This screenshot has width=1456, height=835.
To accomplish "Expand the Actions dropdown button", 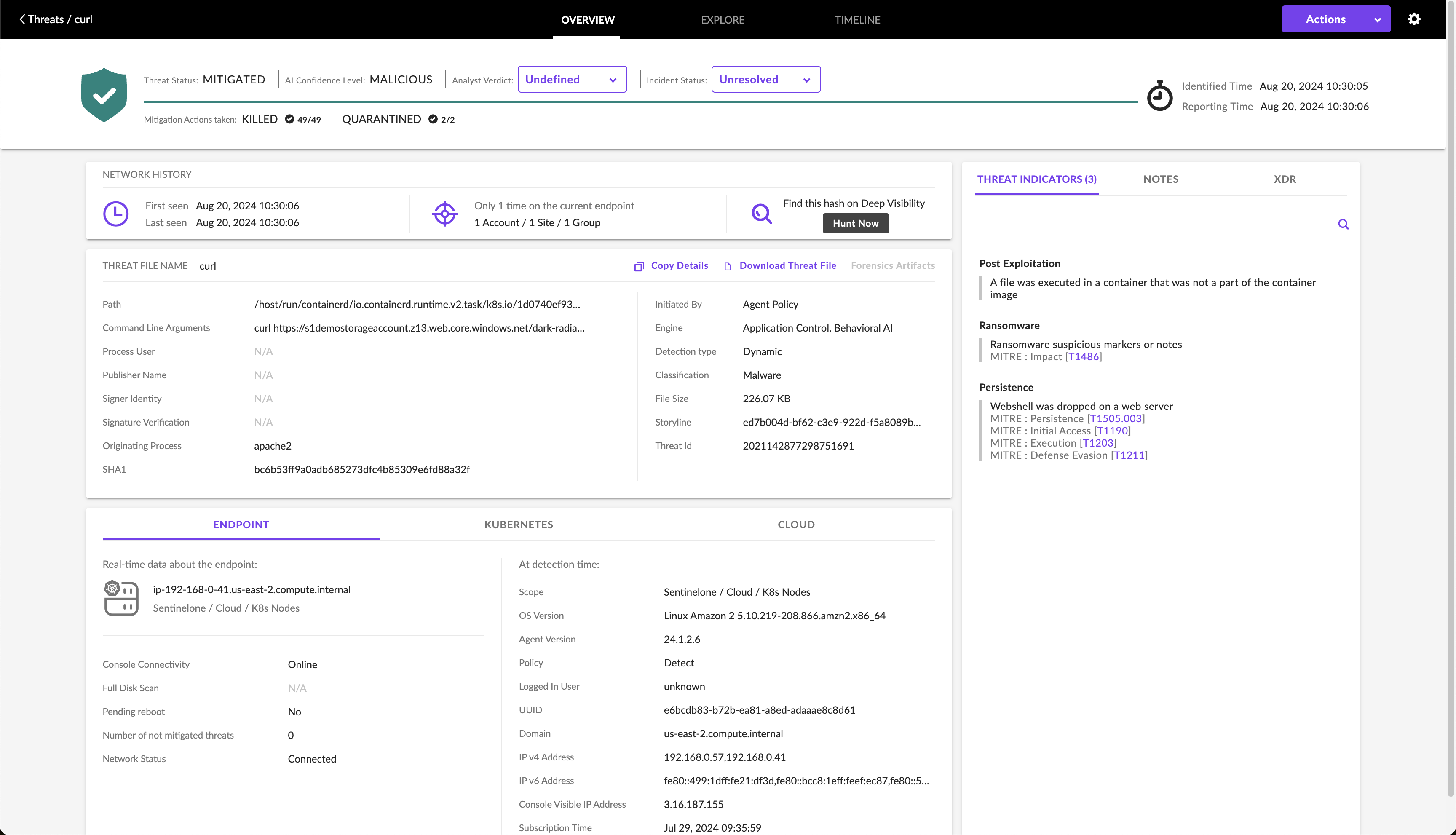I will (x=1336, y=19).
